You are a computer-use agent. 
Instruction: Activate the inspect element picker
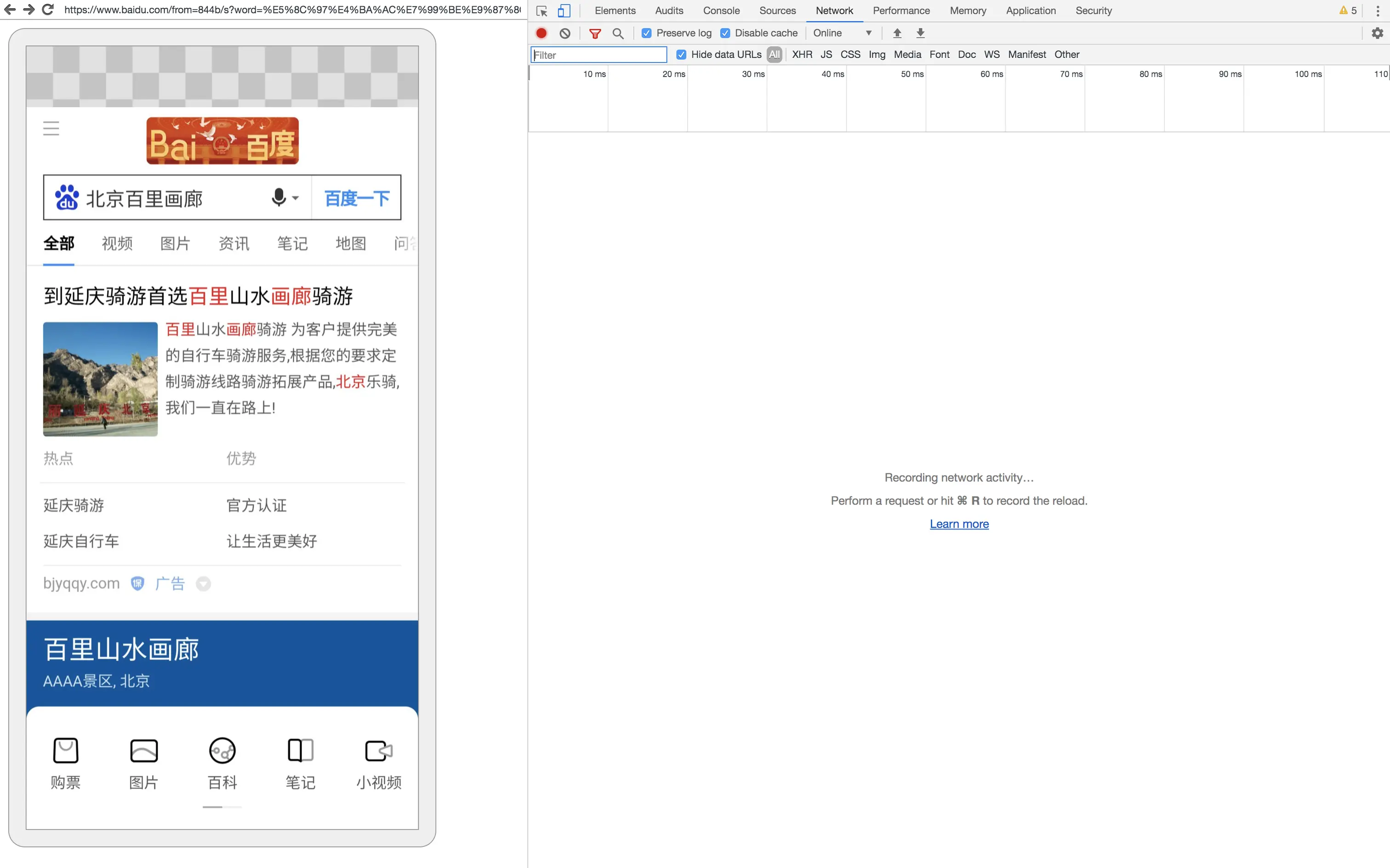pyautogui.click(x=541, y=10)
